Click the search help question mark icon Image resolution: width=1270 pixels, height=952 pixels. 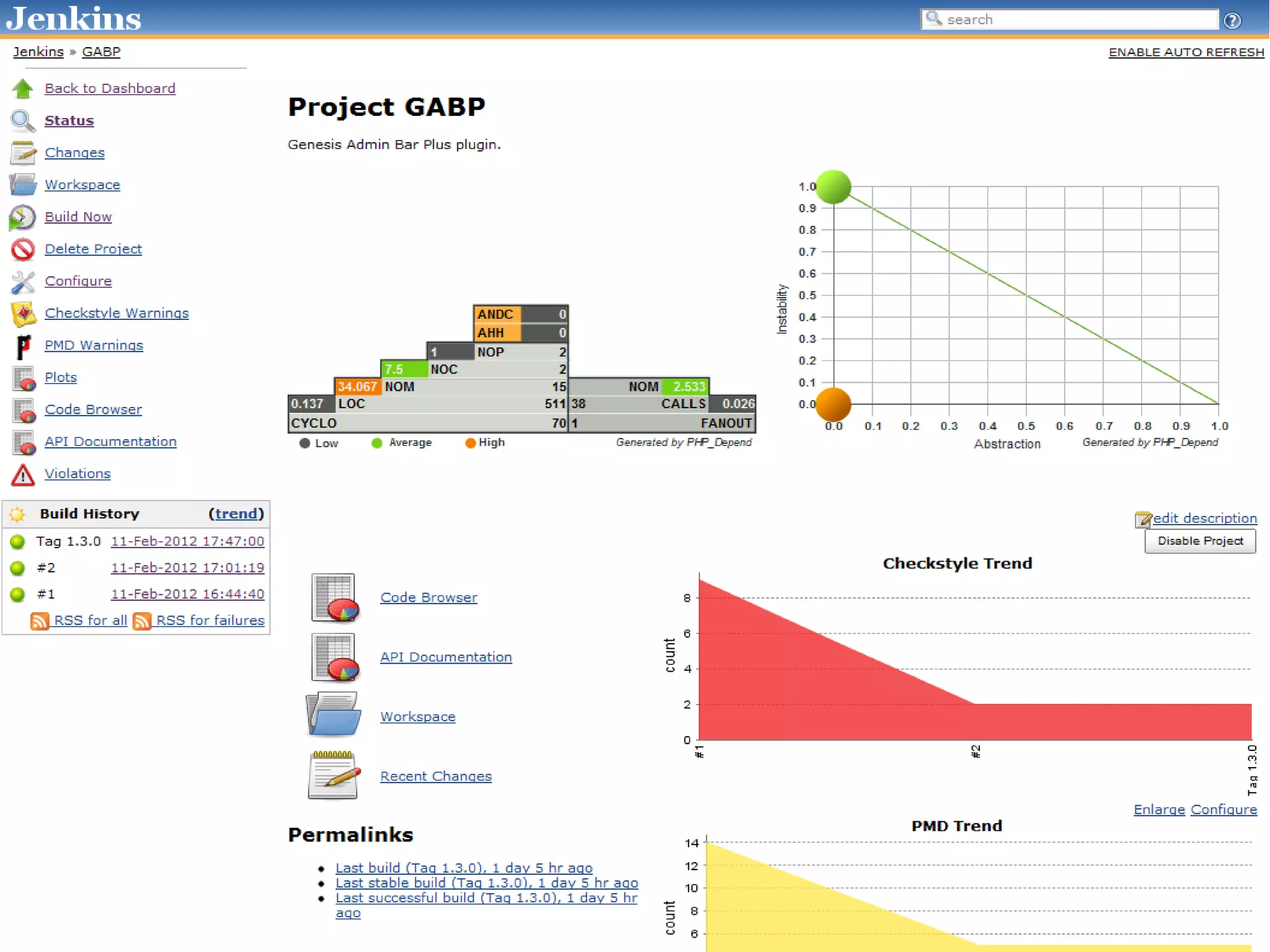pyautogui.click(x=1232, y=20)
